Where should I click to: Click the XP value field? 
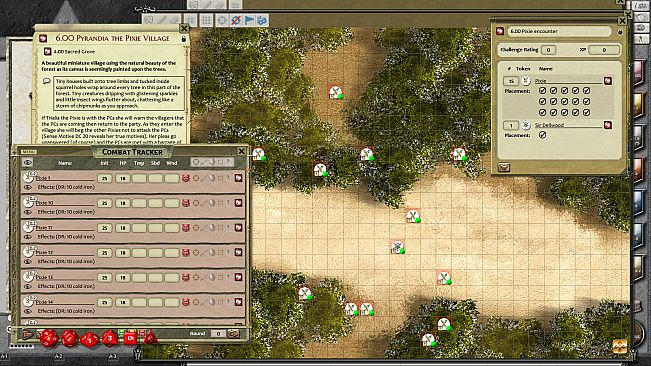point(604,50)
